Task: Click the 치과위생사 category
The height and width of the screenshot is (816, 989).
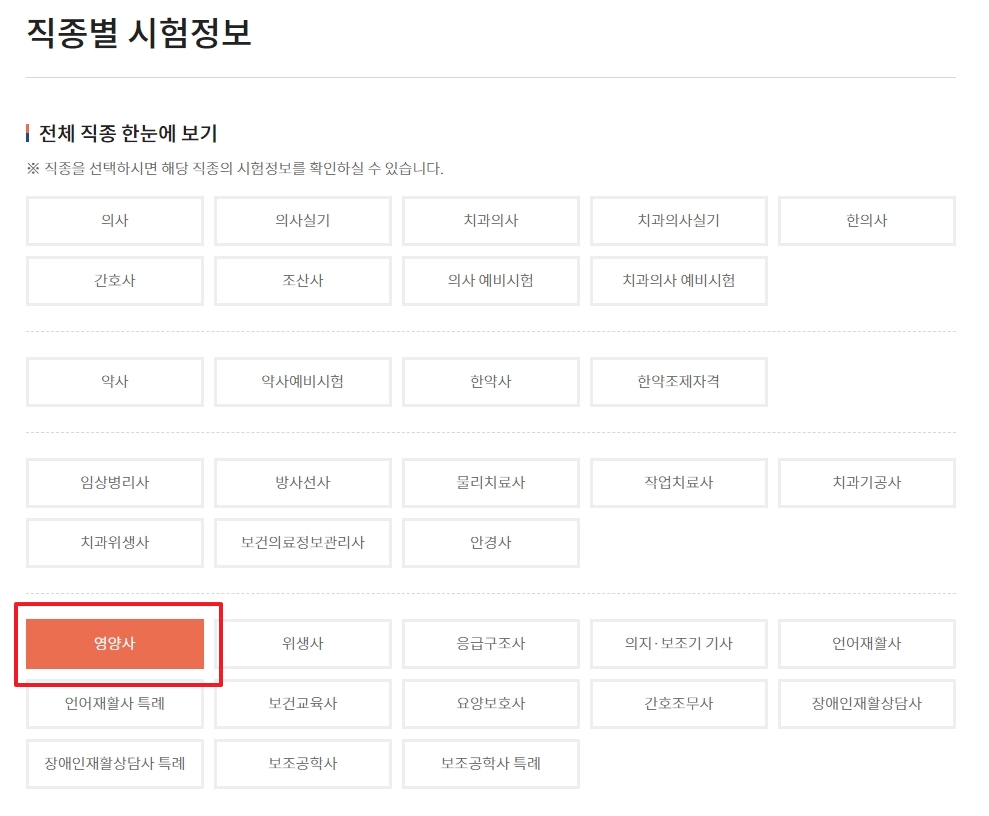Action: 114,543
